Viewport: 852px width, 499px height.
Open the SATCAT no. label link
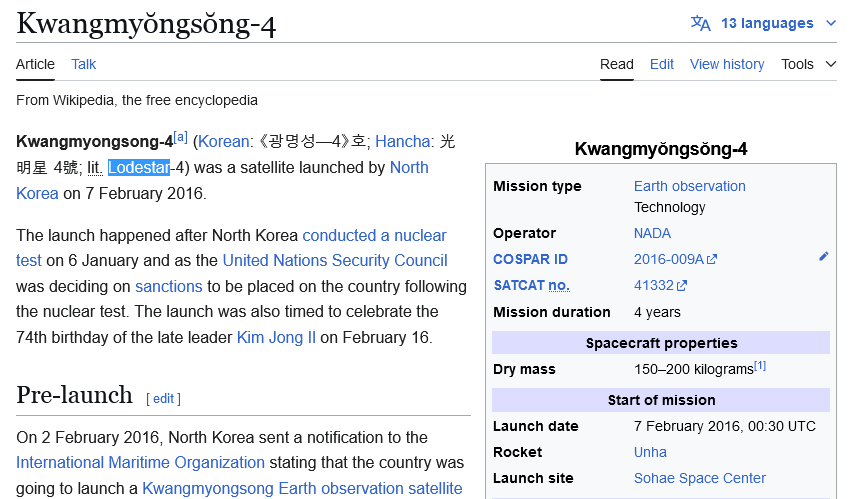click(x=531, y=285)
